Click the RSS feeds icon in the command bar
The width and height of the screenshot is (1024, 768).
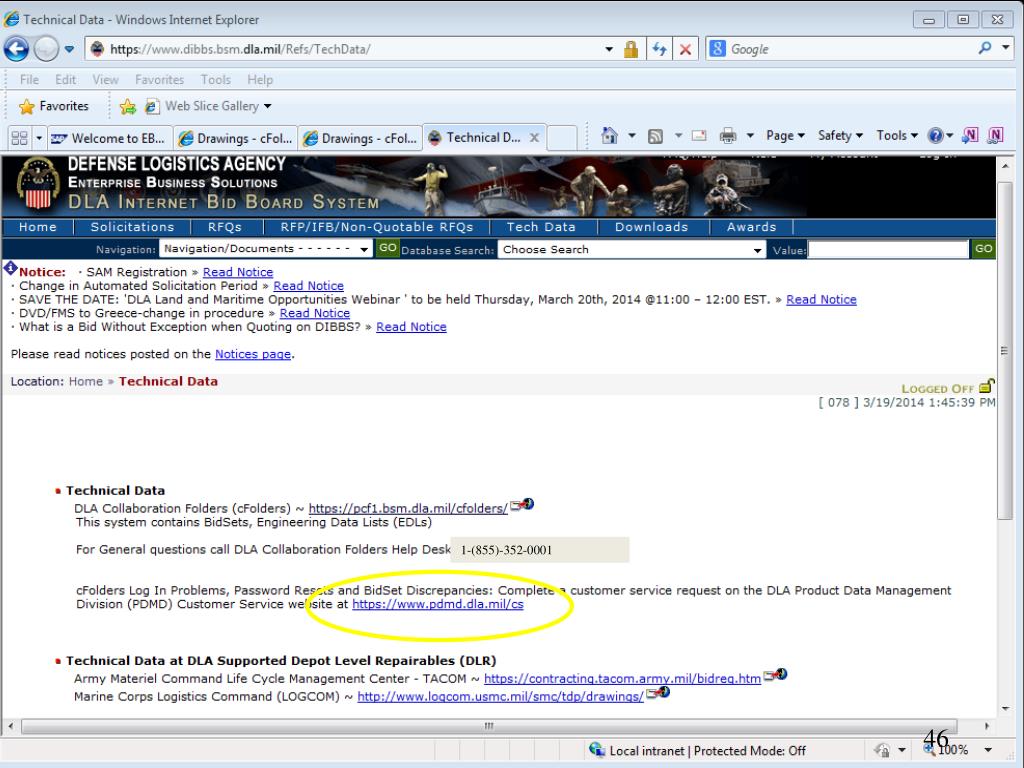(650, 136)
